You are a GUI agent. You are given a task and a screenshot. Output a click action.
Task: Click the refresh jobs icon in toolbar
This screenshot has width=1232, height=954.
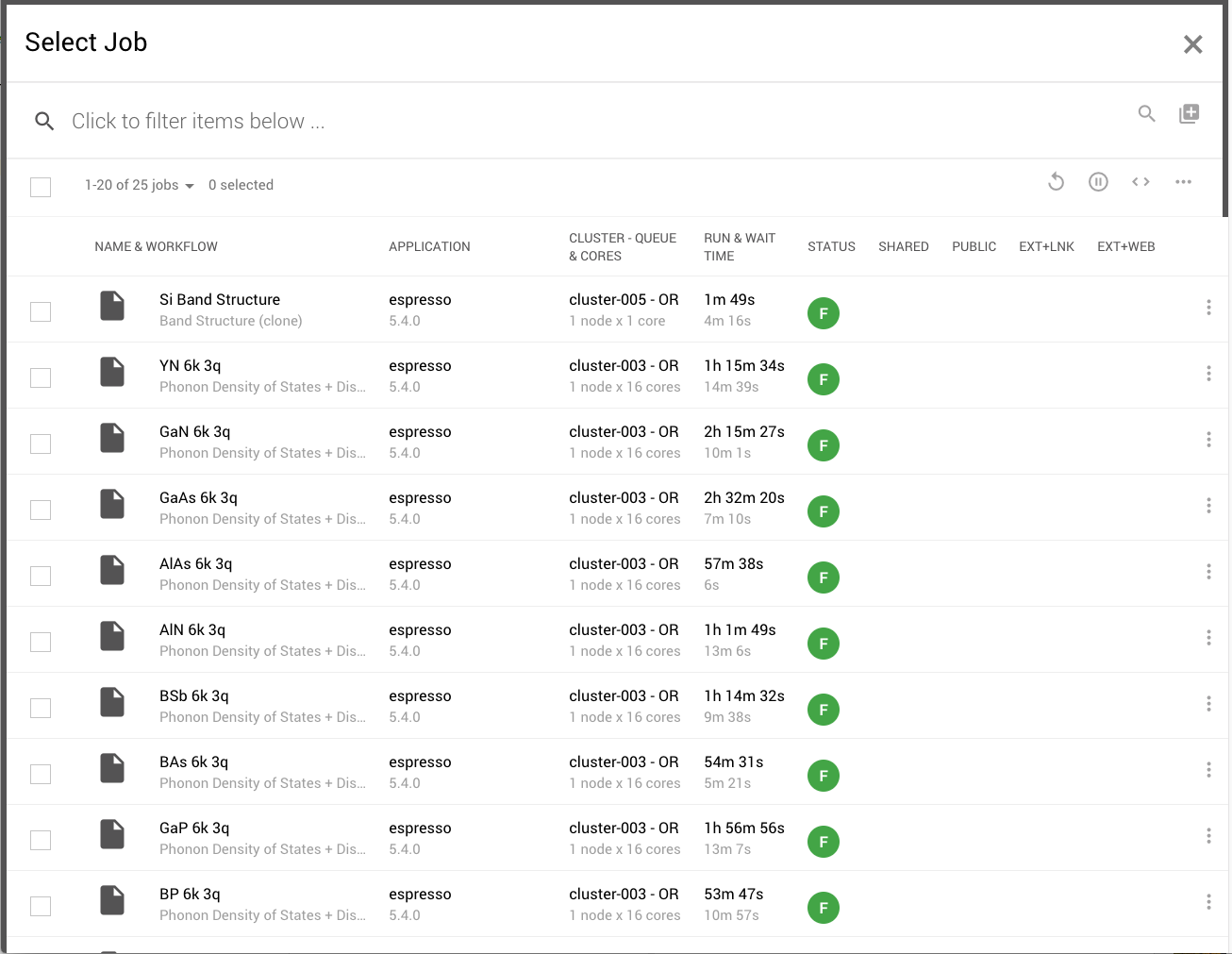click(x=1056, y=182)
